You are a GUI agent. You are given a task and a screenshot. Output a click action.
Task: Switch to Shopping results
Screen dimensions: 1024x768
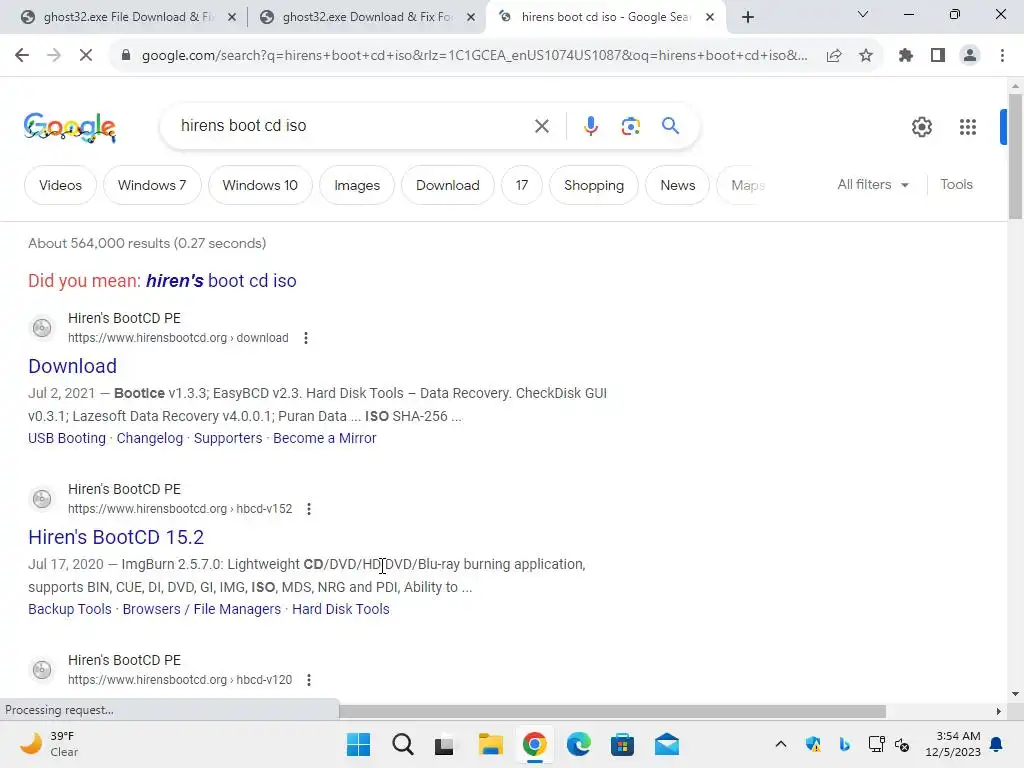[594, 185]
